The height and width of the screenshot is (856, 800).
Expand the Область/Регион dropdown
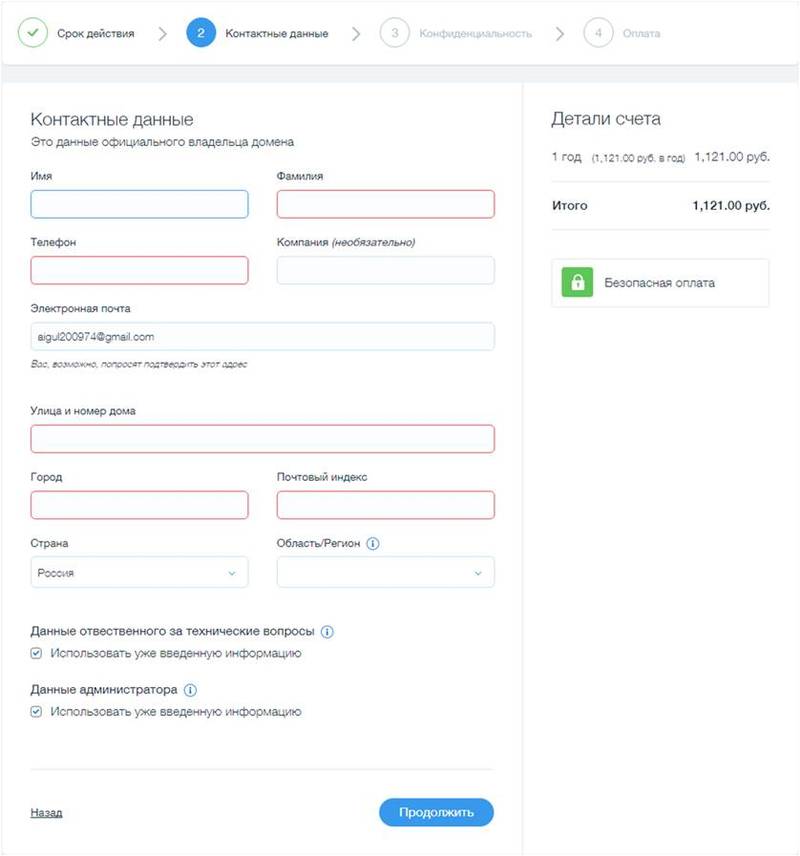point(385,573)
